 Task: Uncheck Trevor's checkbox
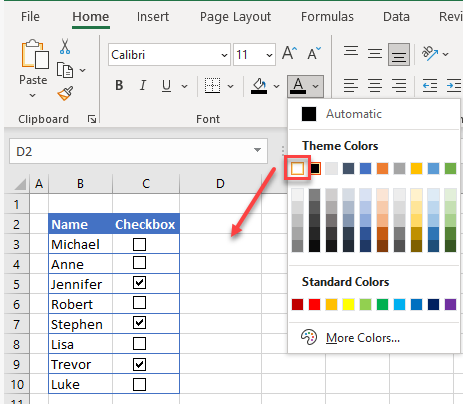[139, 364]
